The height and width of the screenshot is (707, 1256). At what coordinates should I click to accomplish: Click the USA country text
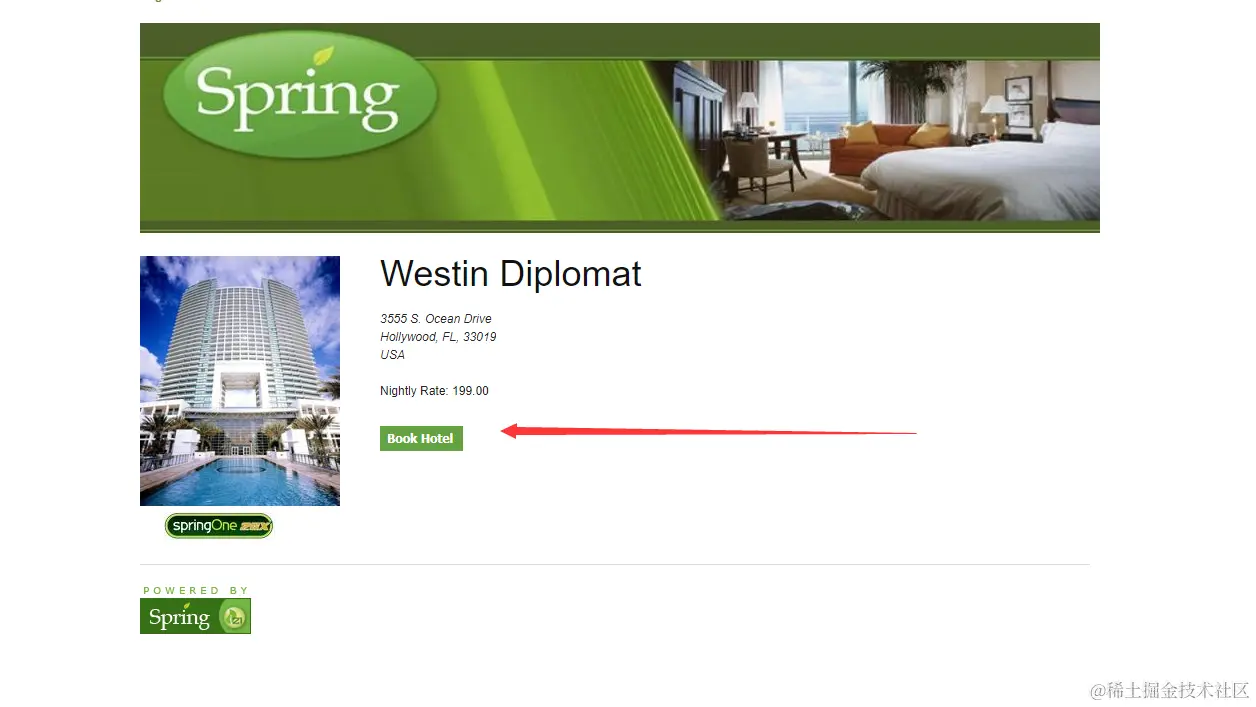[392, 355]
